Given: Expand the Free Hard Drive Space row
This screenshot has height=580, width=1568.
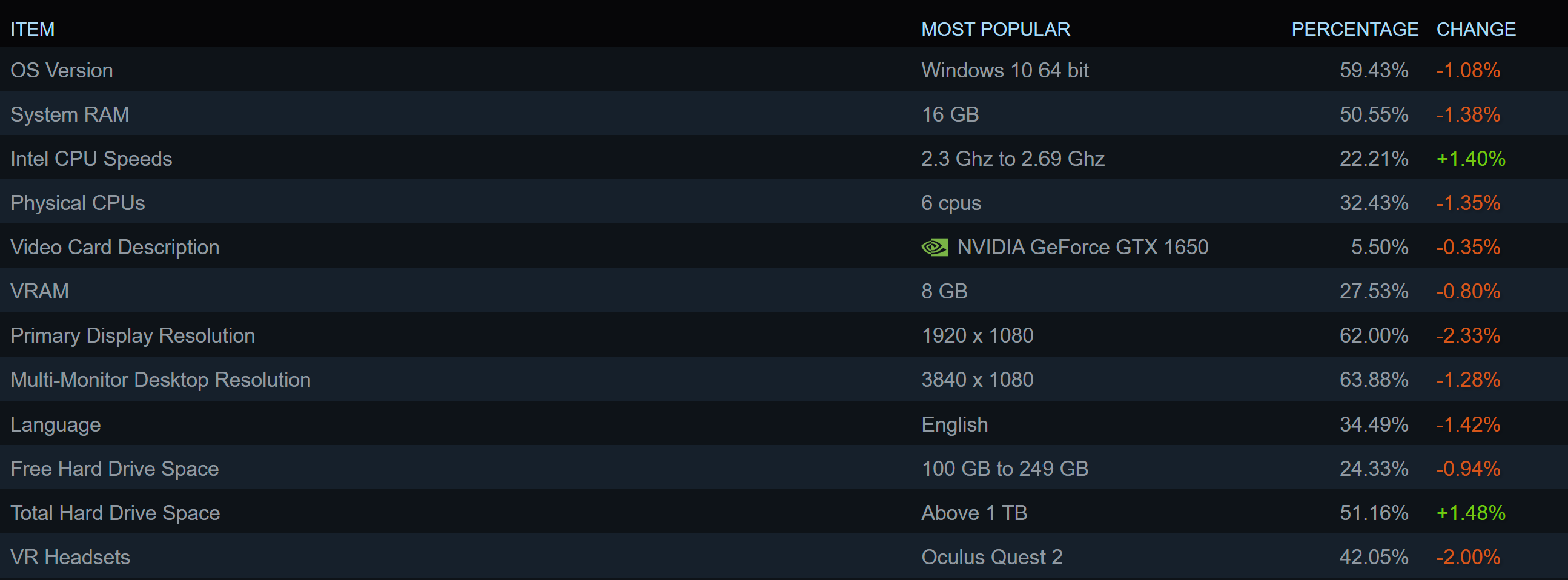Looking at the screenshot, I should tap(114, 469).
